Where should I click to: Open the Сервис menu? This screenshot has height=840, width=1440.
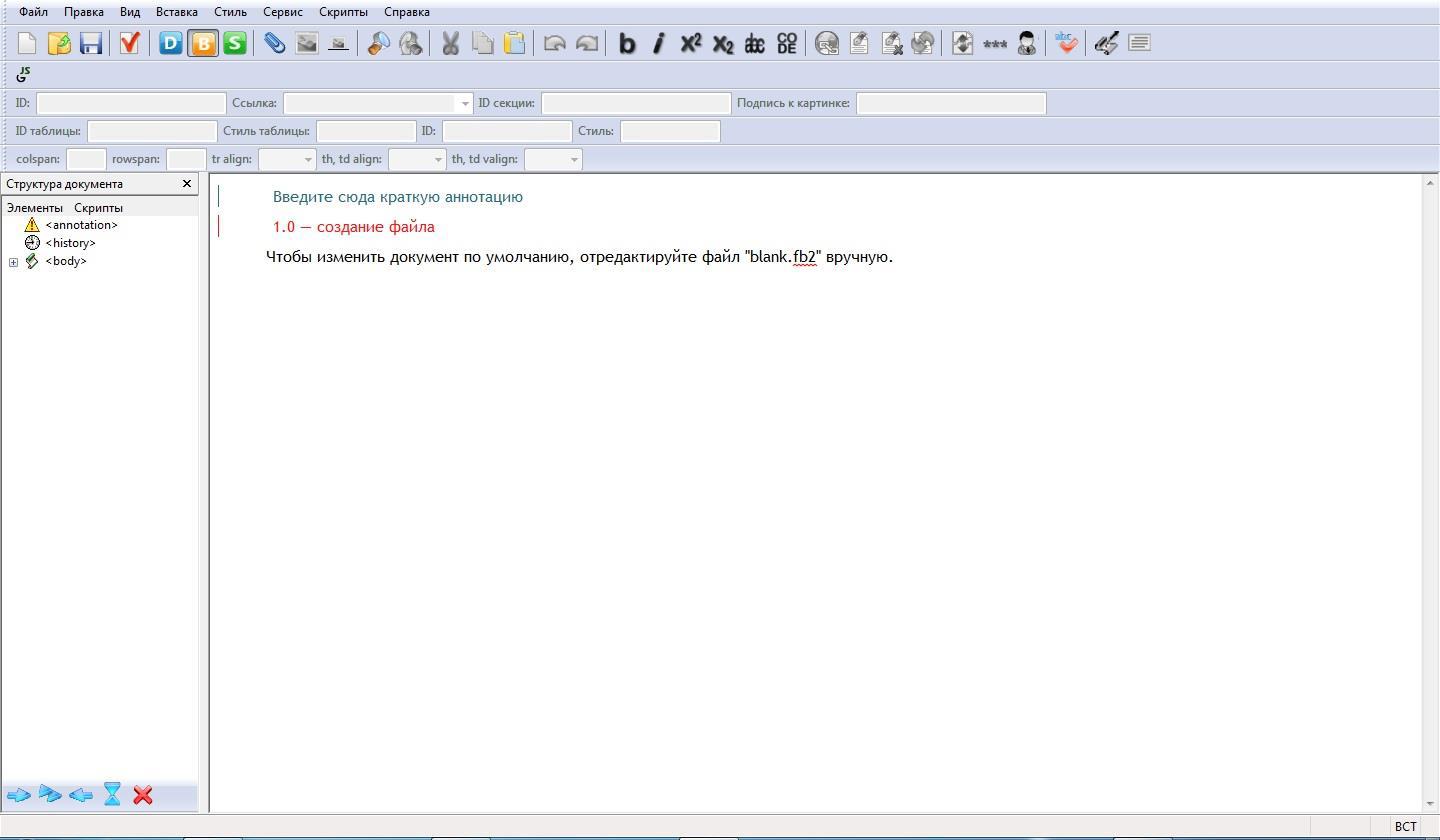(283, 12)
